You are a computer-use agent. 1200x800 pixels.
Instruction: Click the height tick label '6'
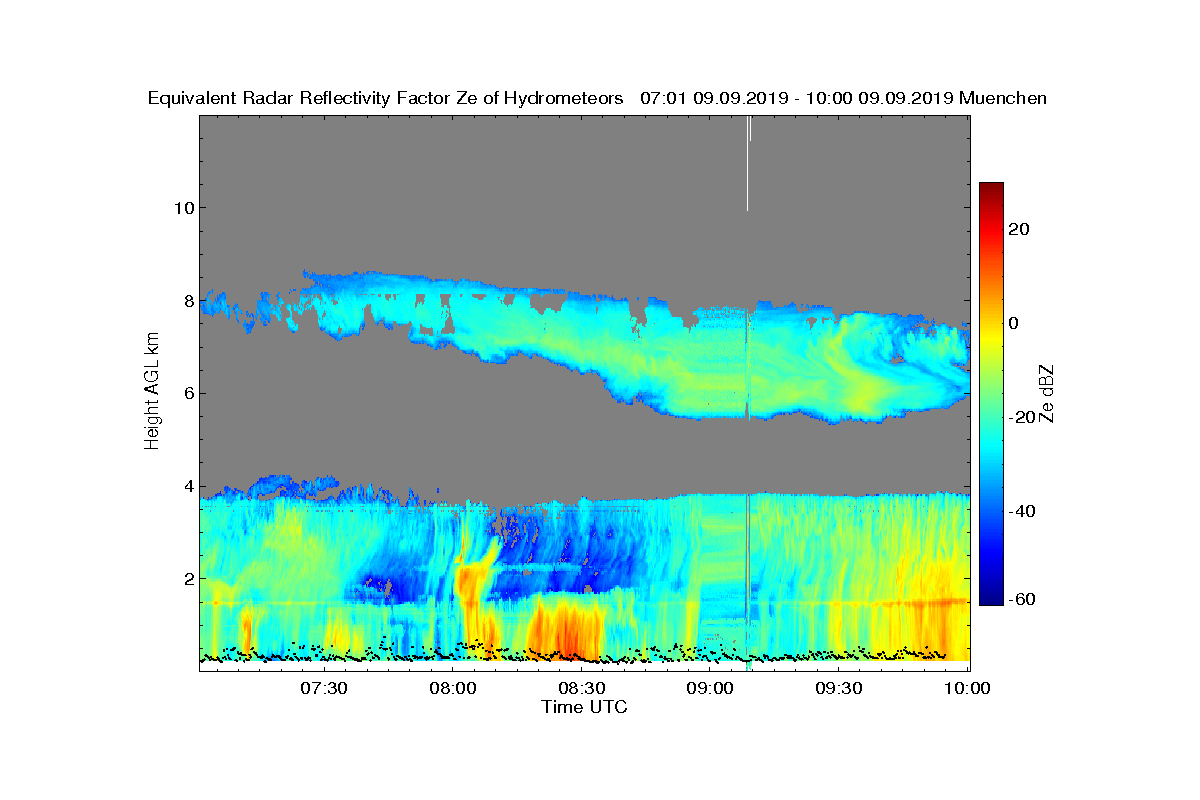pos(188,393)
